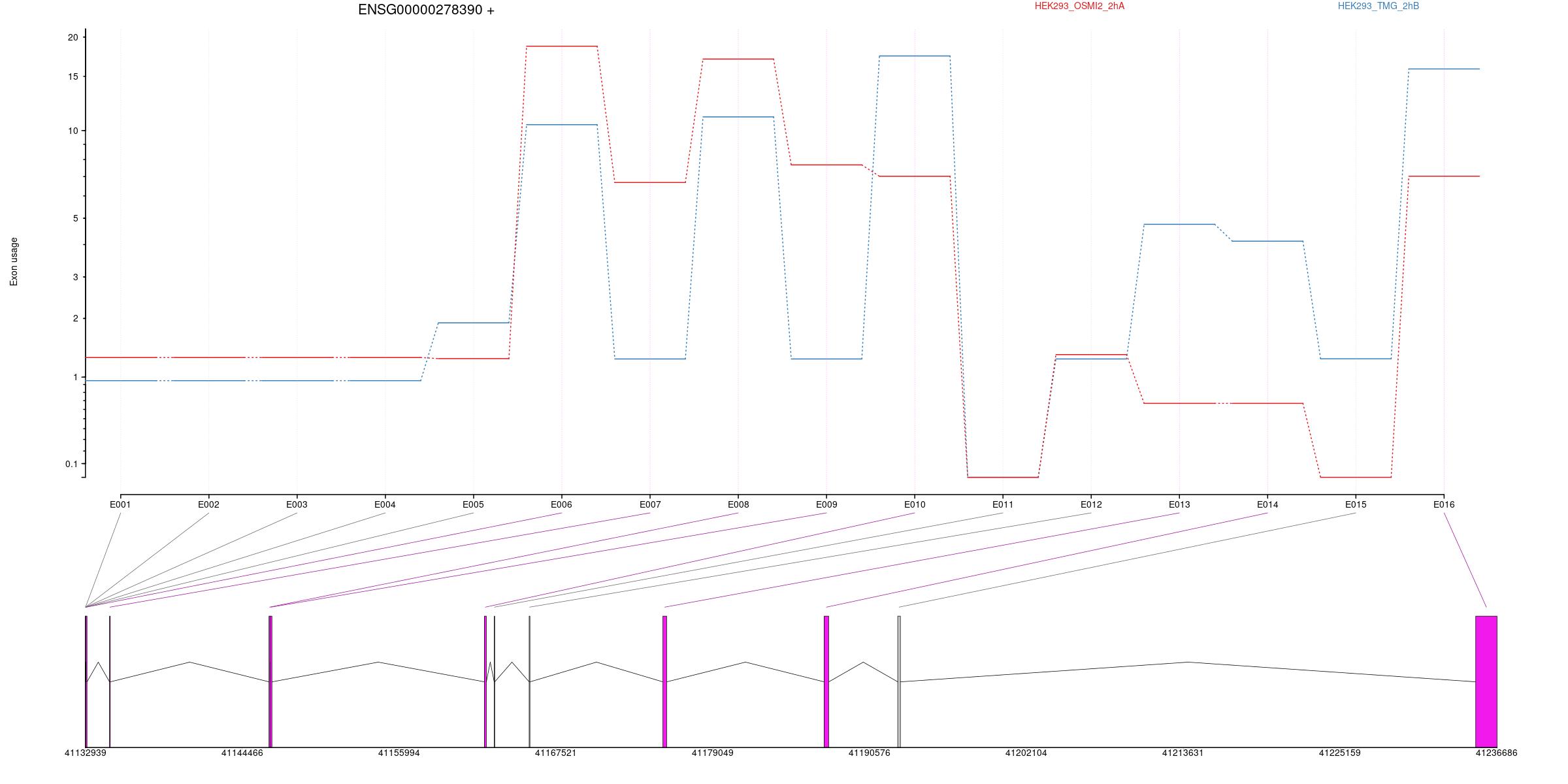Image resolution: width=1568 pixels, height=784 pixels.
Task: Click the E004 exon label
Action: point(385,504)
